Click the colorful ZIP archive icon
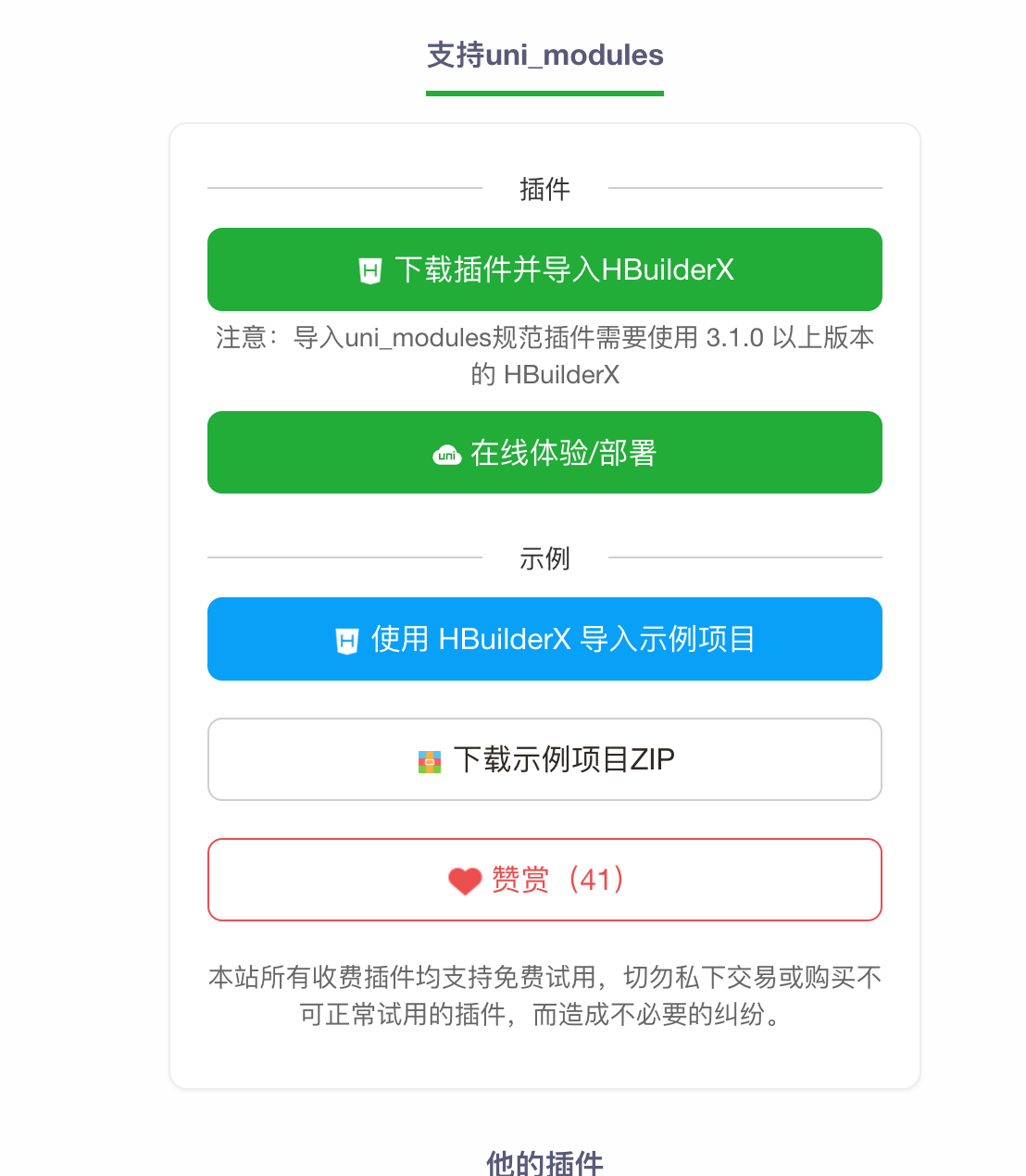This screenshot has height=1176, width=1026. (x=430, y=761)
